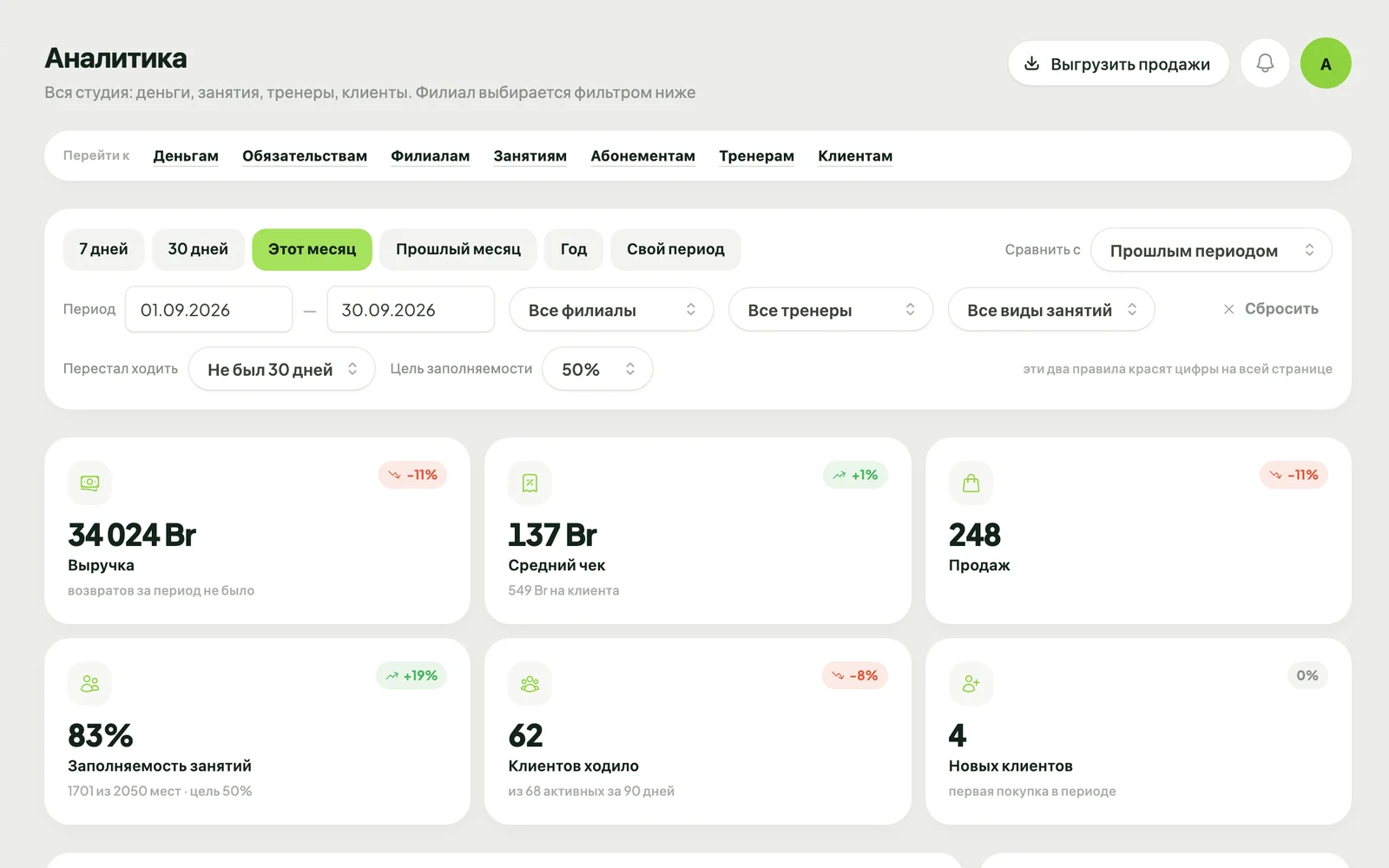Jump to the Филиалам section

430,156
